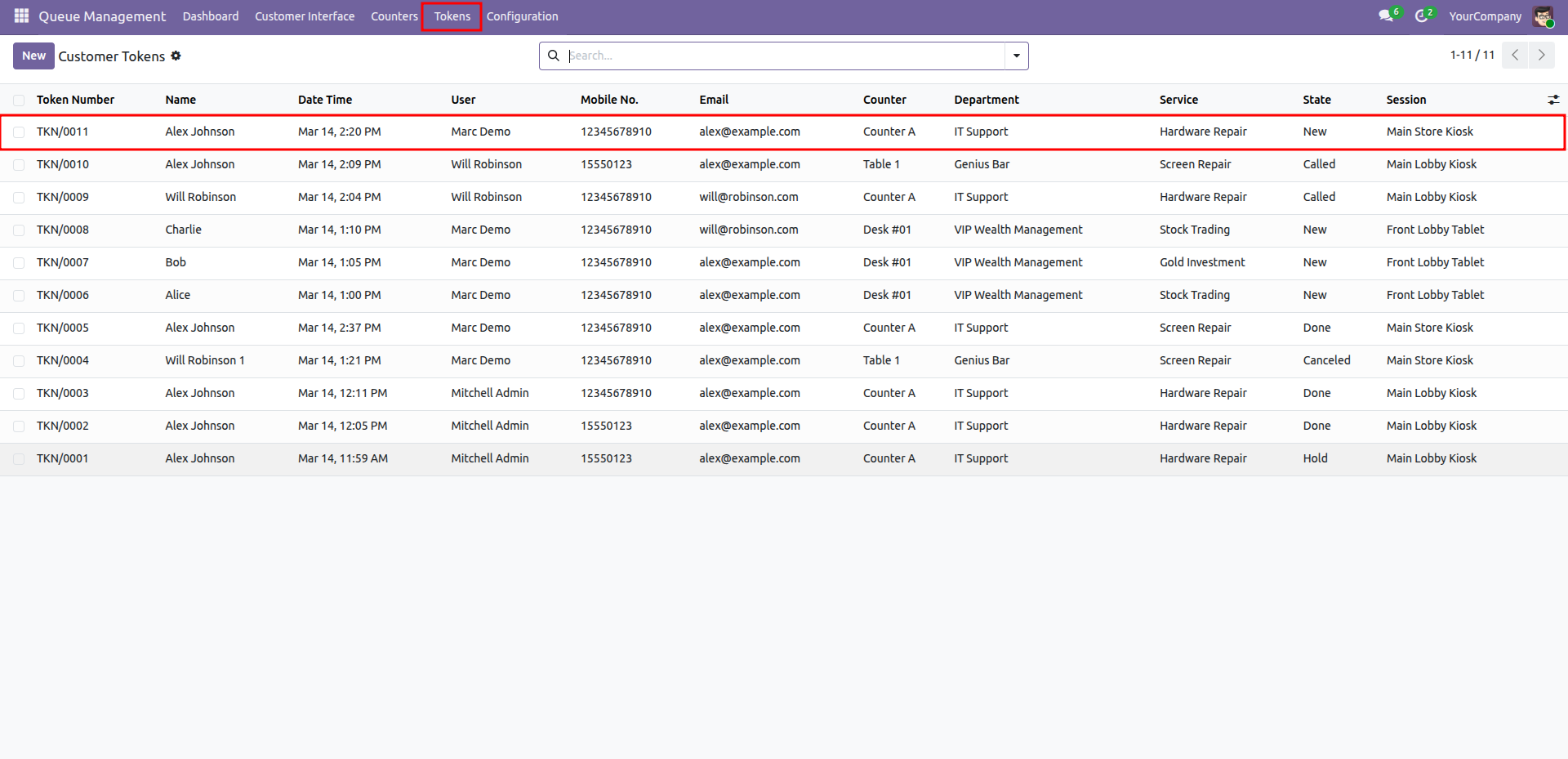The image size is (1568, 759).
Task: Click Mar 14, 1:10 PM date
Action: [x=339, y=230]
